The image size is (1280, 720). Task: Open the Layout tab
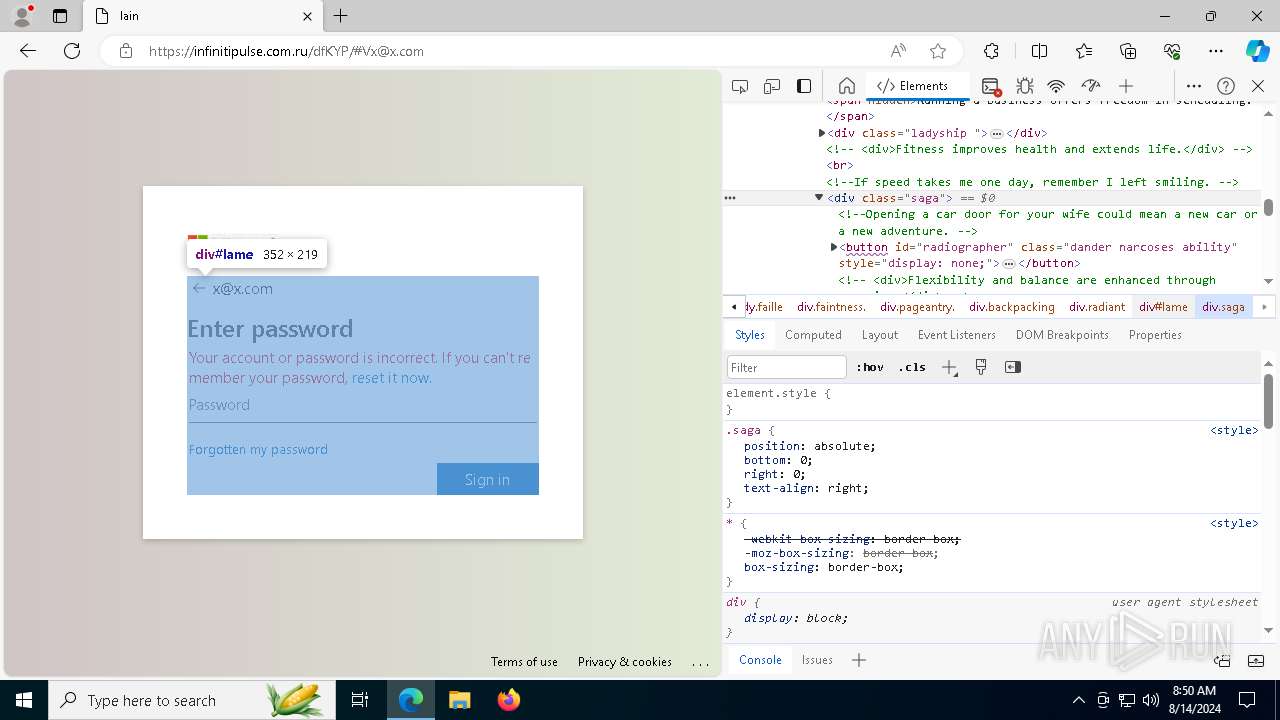pyautogui.click(x=880, y=335)
